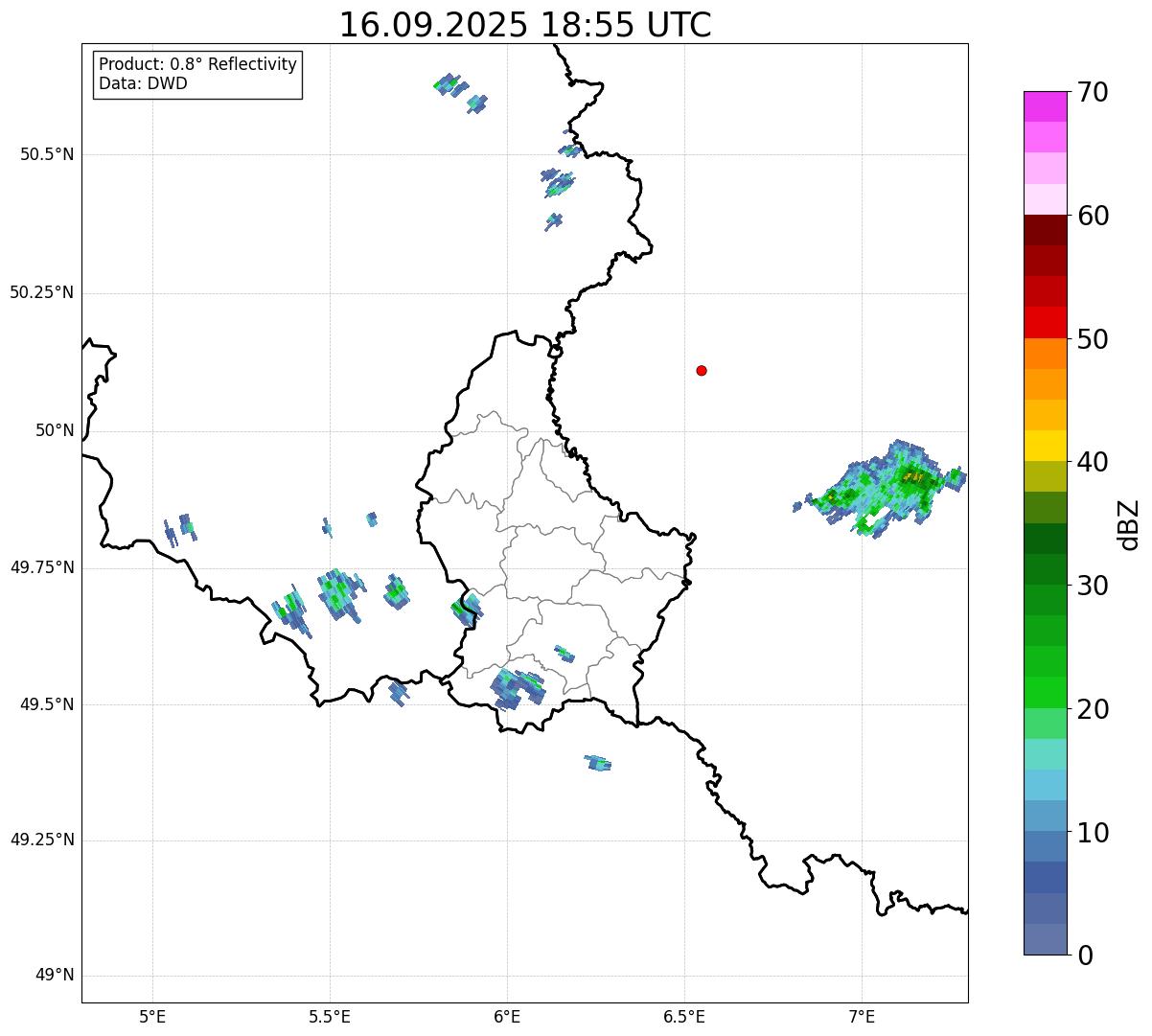Click the radar echo cluster near 5.5°E 49.75°N
Image resolution: width=1152 pixels, height=1036 pixels.
point(339,595)
